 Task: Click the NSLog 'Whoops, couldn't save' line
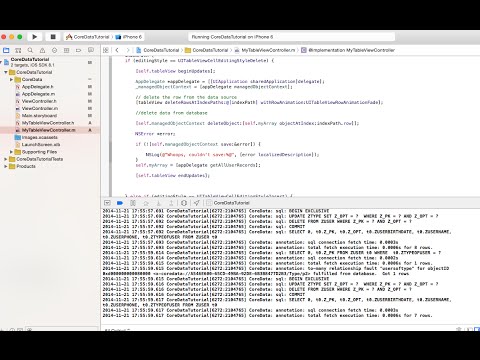tap(232, 155)
